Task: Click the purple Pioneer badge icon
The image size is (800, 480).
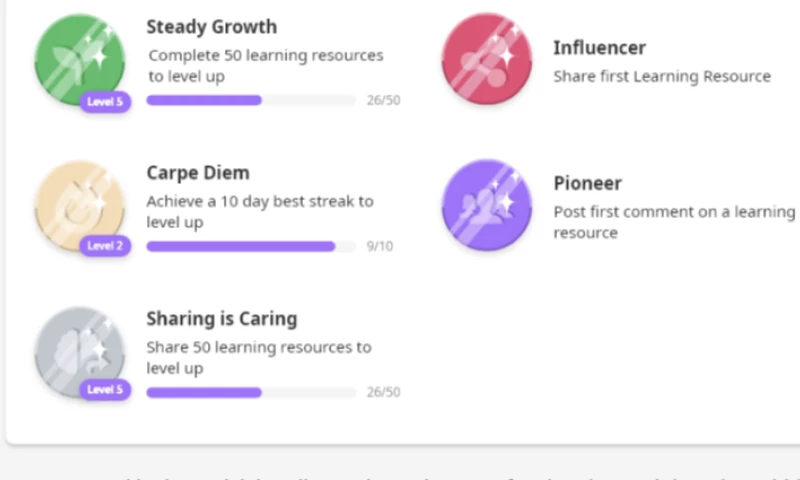Action: pos(486,205)
